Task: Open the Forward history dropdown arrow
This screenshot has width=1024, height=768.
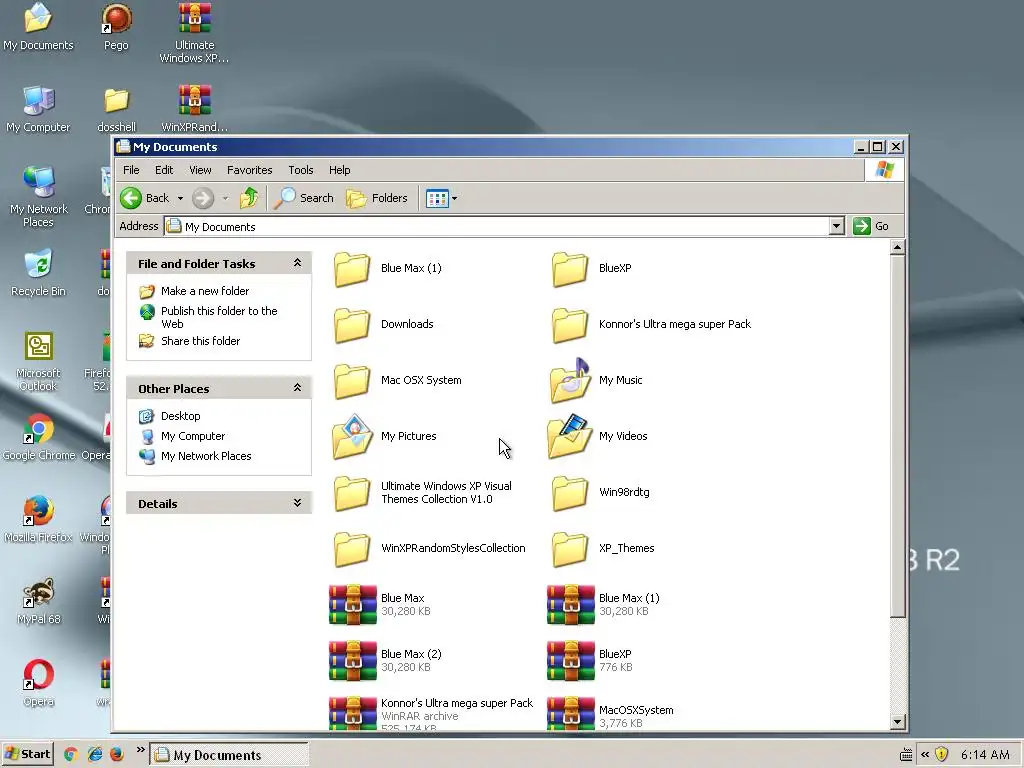Action: 225,199
